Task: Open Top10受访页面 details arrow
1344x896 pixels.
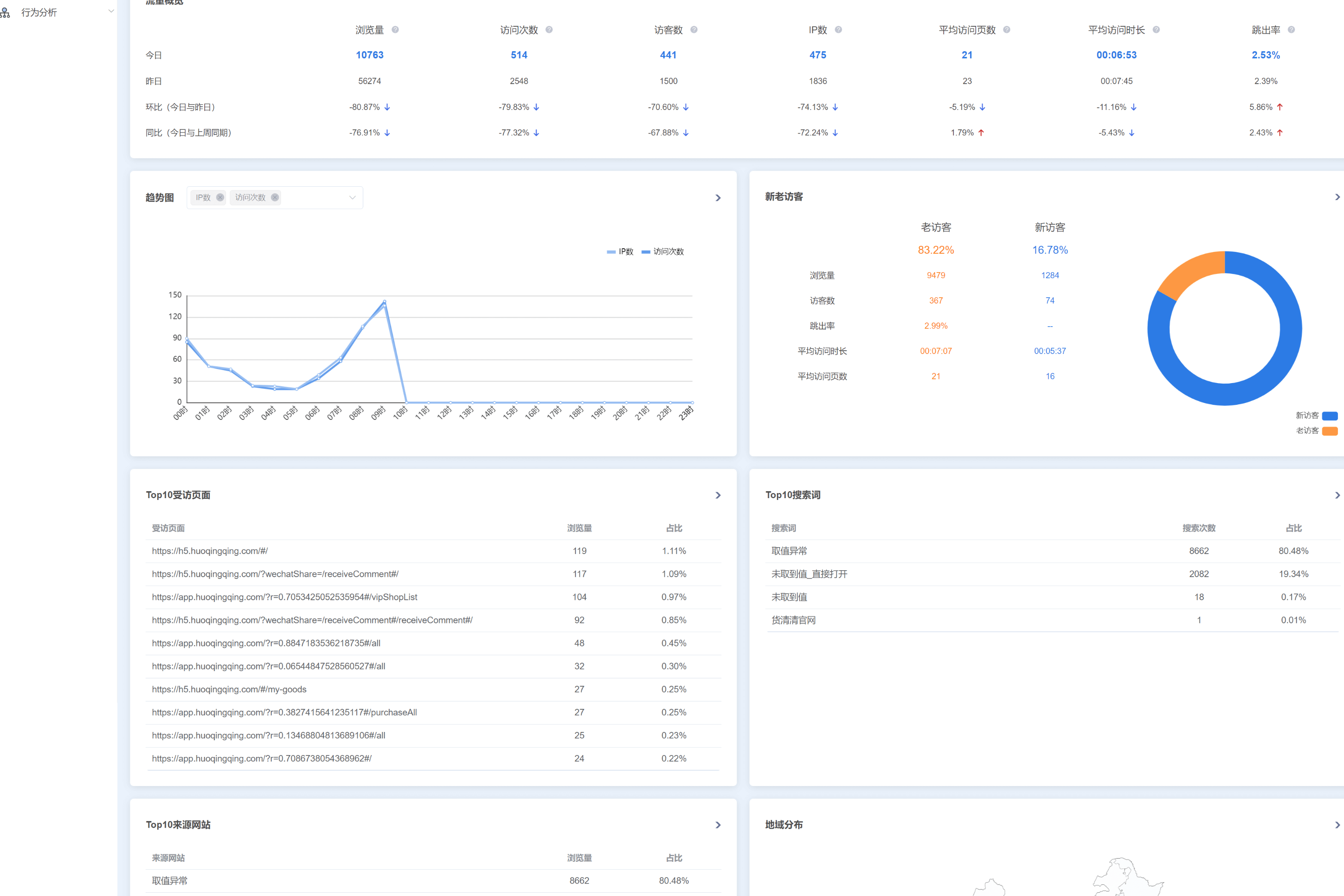Action: coord(718,495)
